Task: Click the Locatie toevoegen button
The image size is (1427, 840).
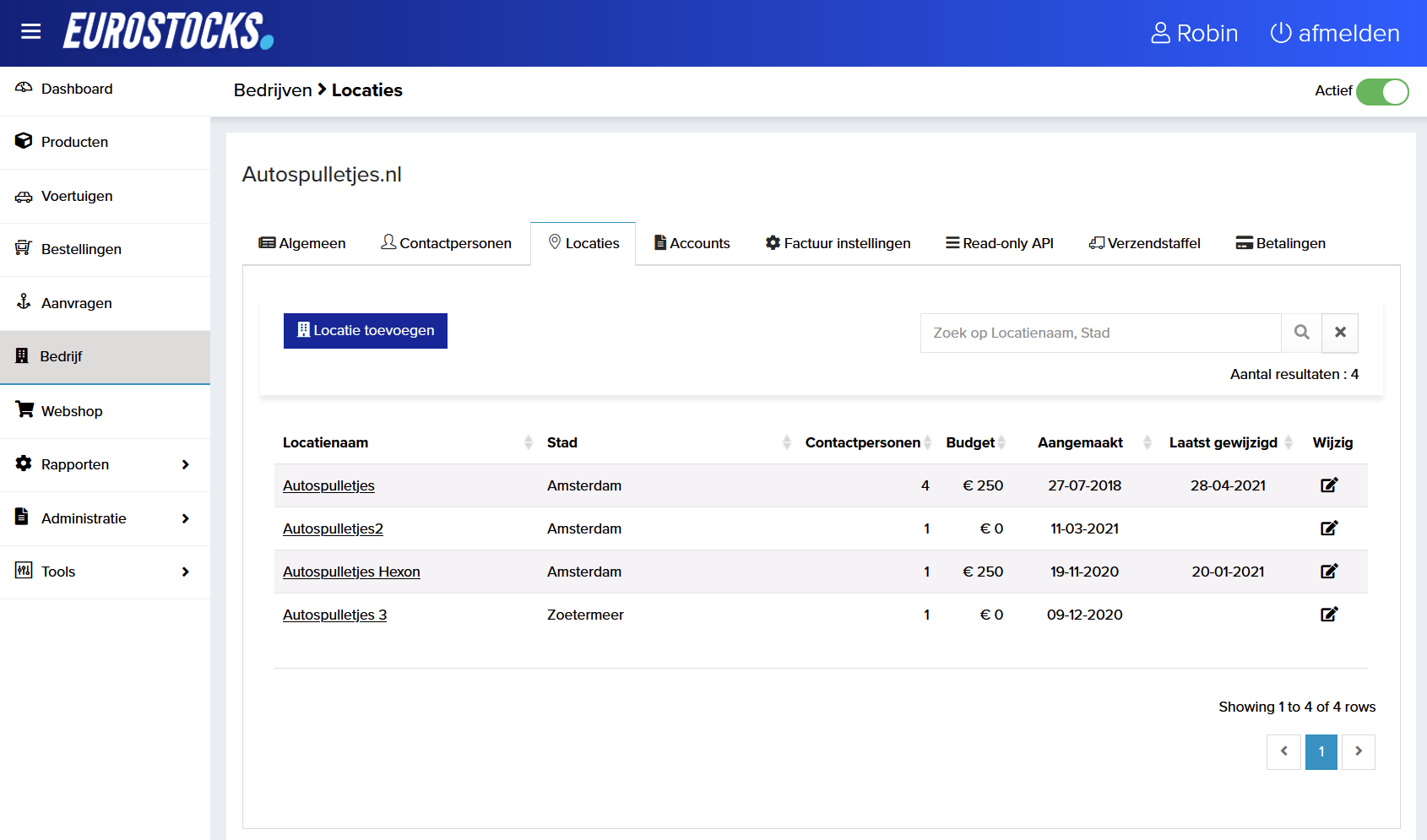Action: 365,331
